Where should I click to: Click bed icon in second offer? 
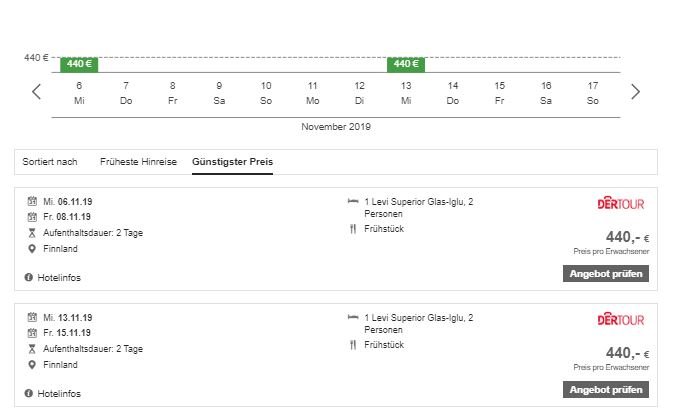pos(353,317)
